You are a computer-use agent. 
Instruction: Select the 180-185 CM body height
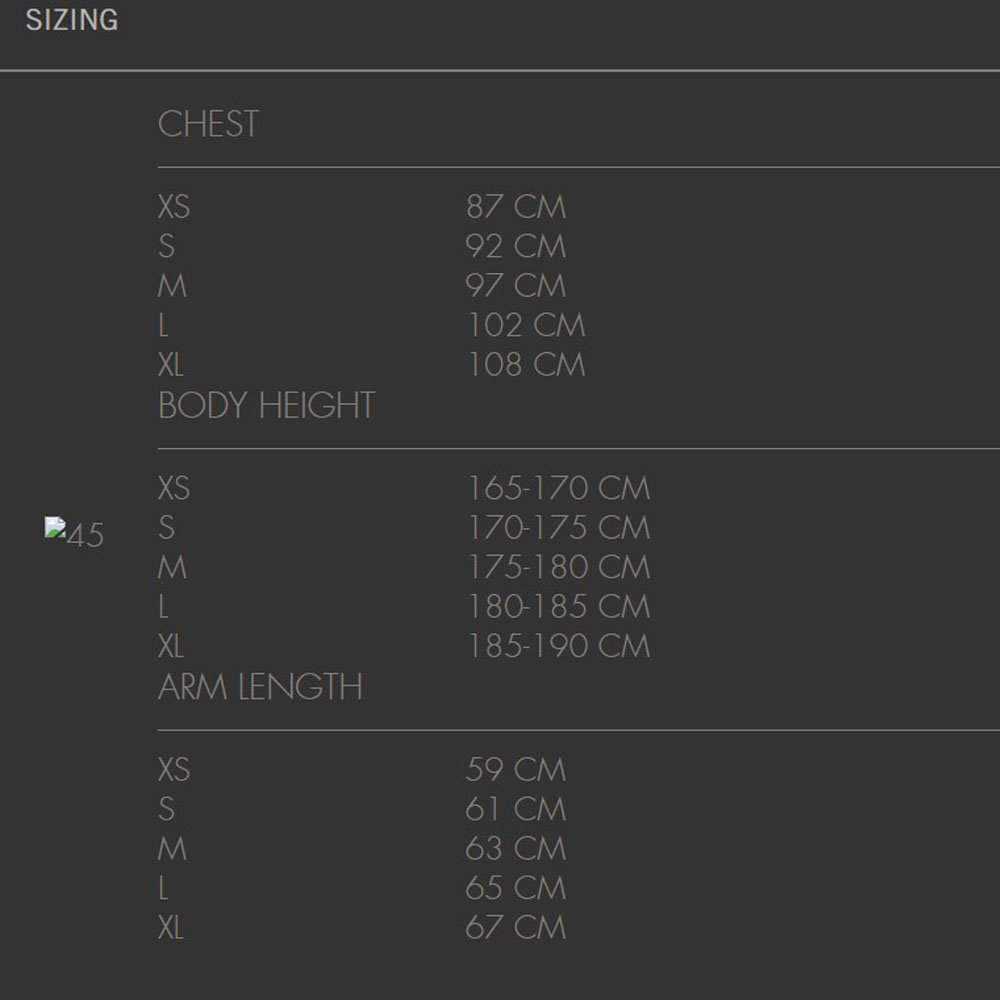[x=559, y=607]
